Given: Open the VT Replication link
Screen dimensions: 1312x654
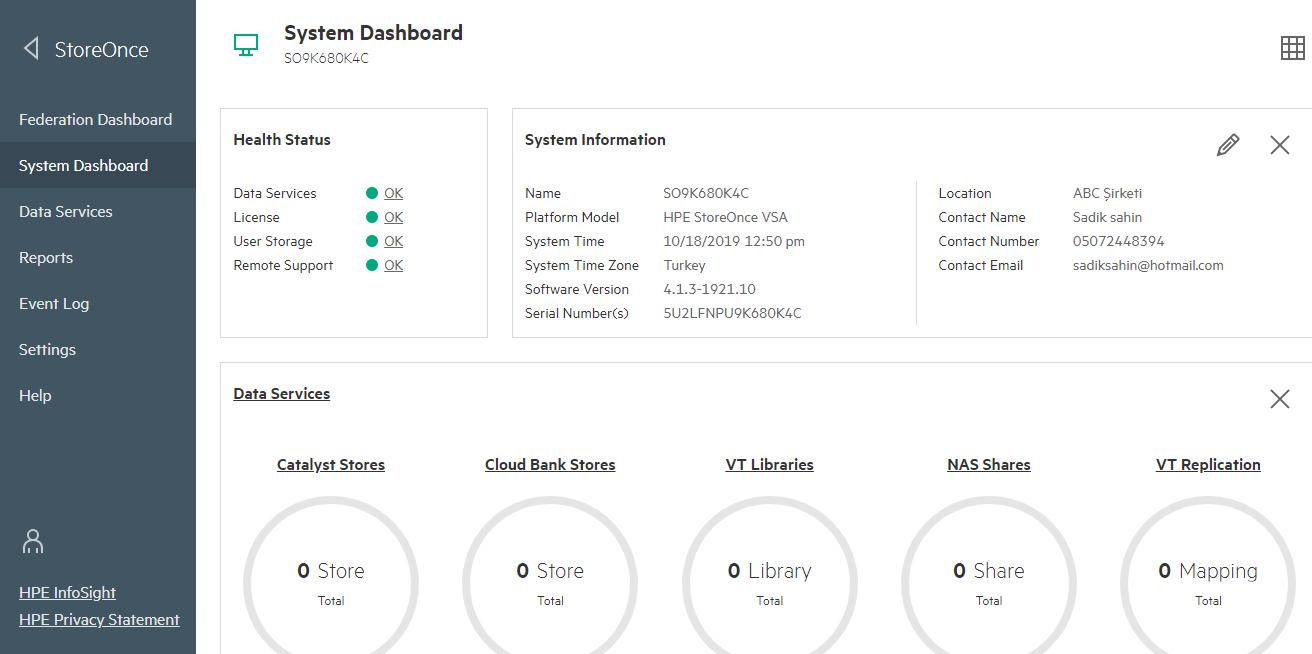Looking at the screenshot, I should point(1208,465).
